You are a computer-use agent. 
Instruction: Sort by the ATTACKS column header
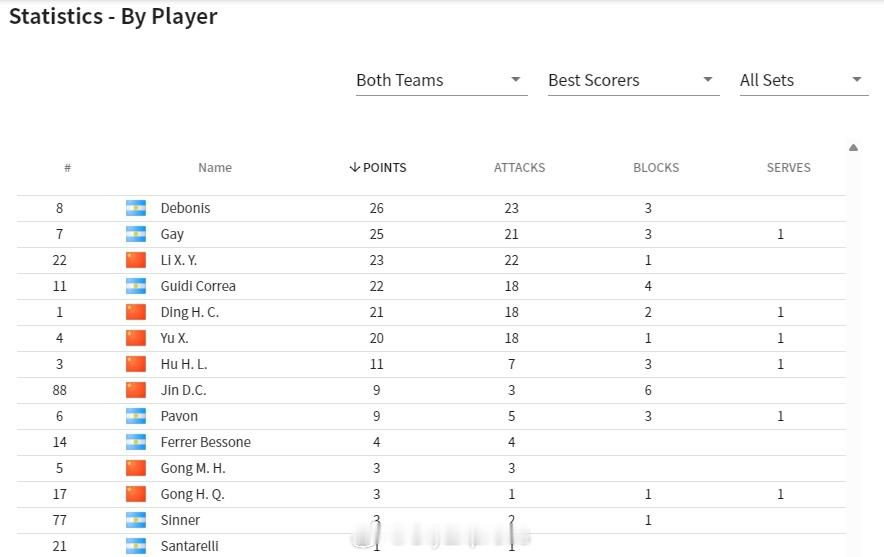click(x=519, y=167)
